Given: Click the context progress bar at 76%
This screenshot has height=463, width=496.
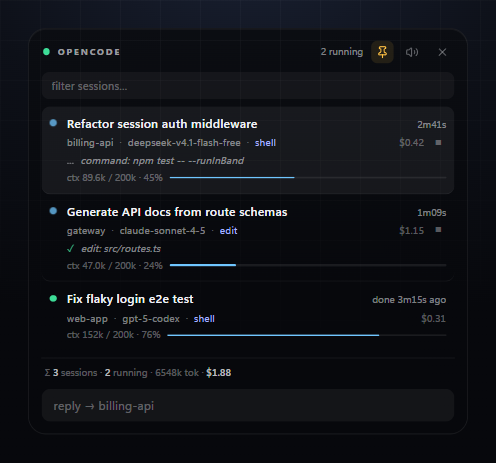Looking at the screenshot, I should 306,335.
